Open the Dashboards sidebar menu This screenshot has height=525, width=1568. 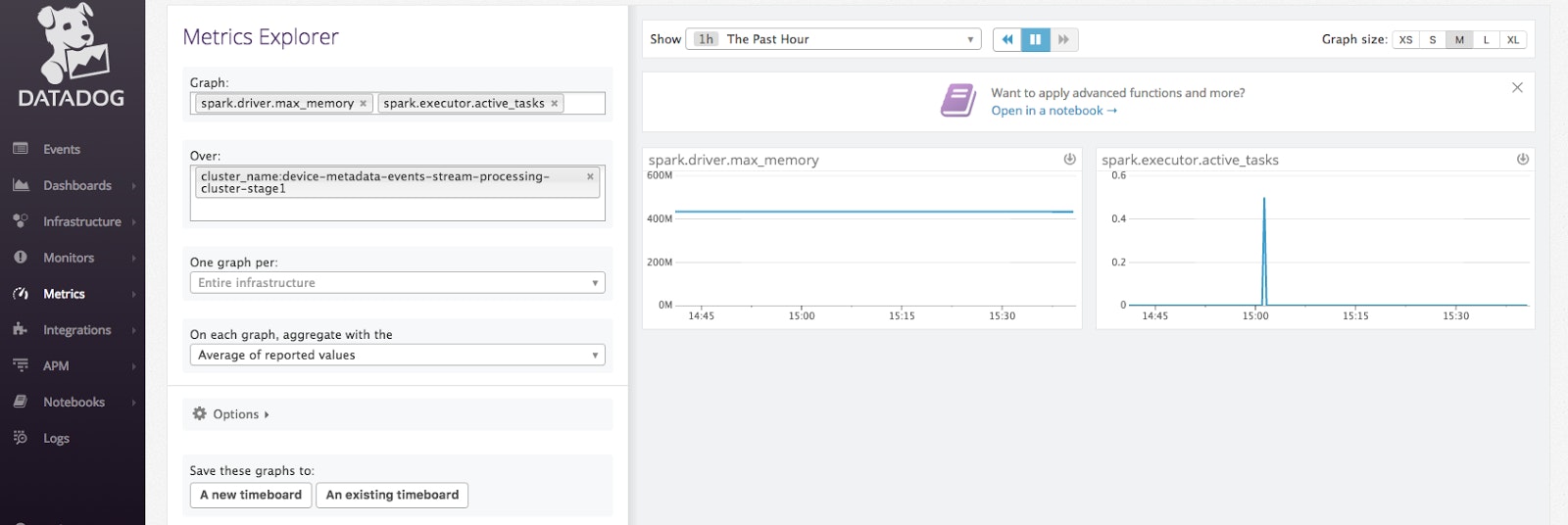(76, 186)
